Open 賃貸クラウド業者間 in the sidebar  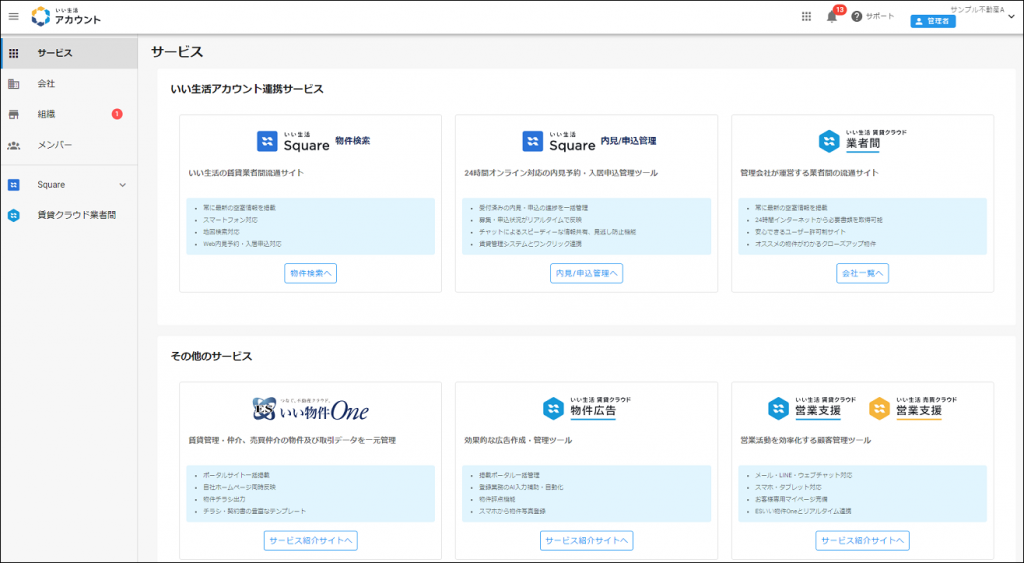pos(77,215)
